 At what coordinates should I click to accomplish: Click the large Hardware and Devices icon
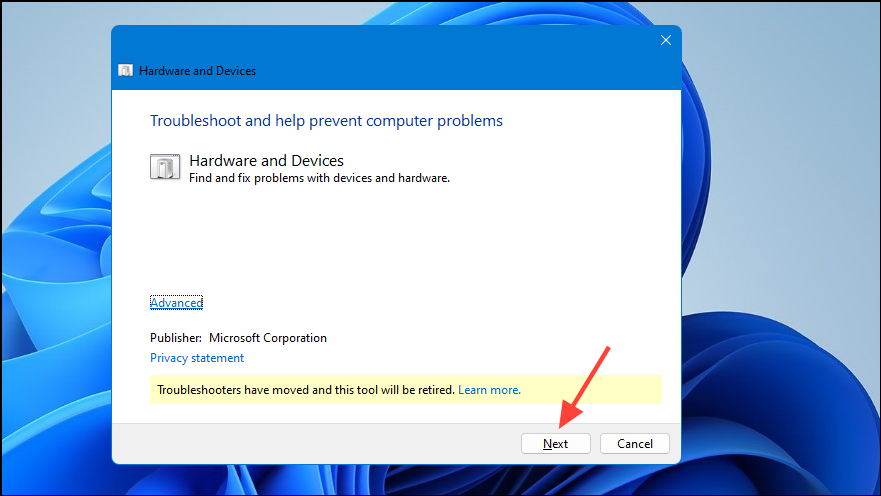point(165,167)
